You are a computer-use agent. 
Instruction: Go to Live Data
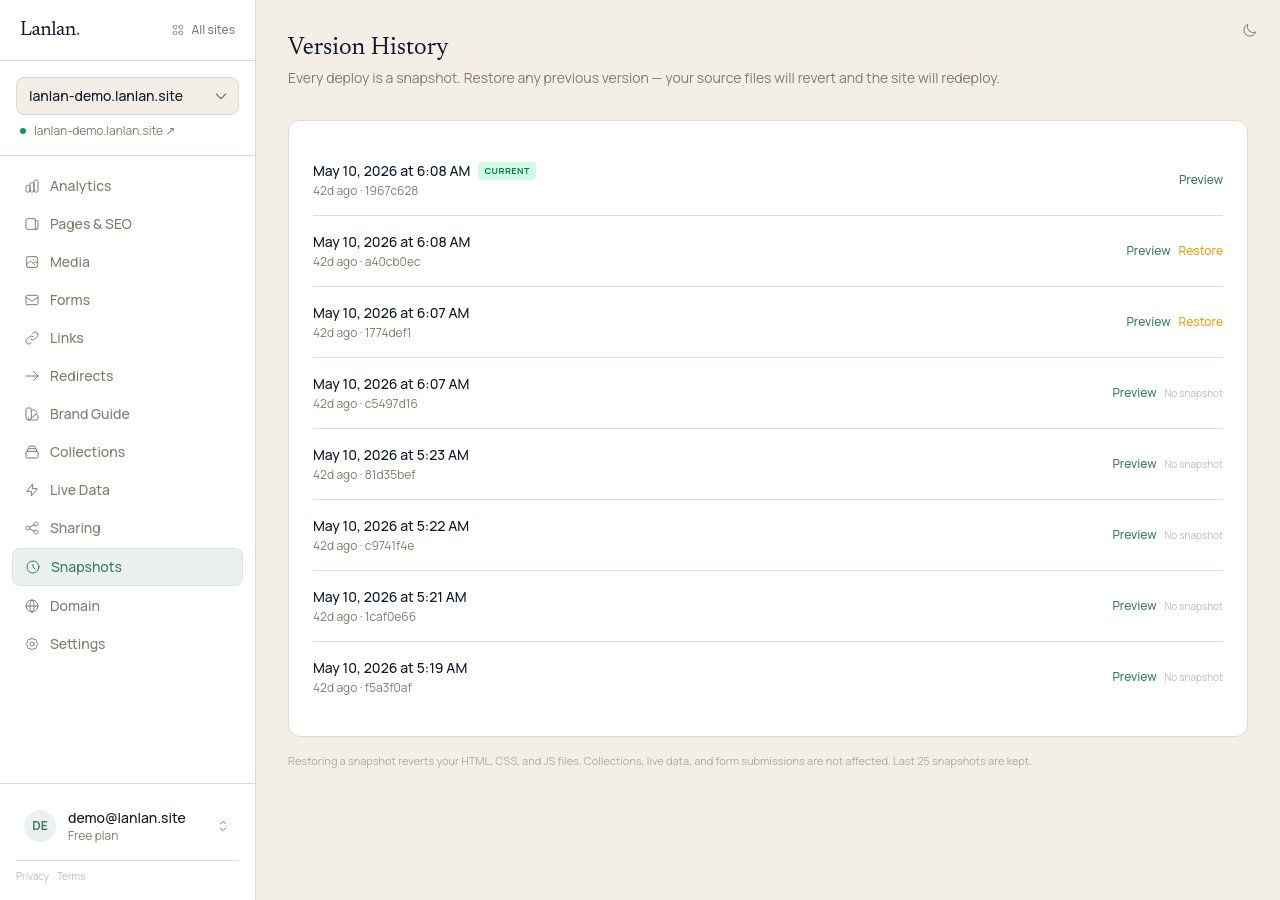pos(127,490)
